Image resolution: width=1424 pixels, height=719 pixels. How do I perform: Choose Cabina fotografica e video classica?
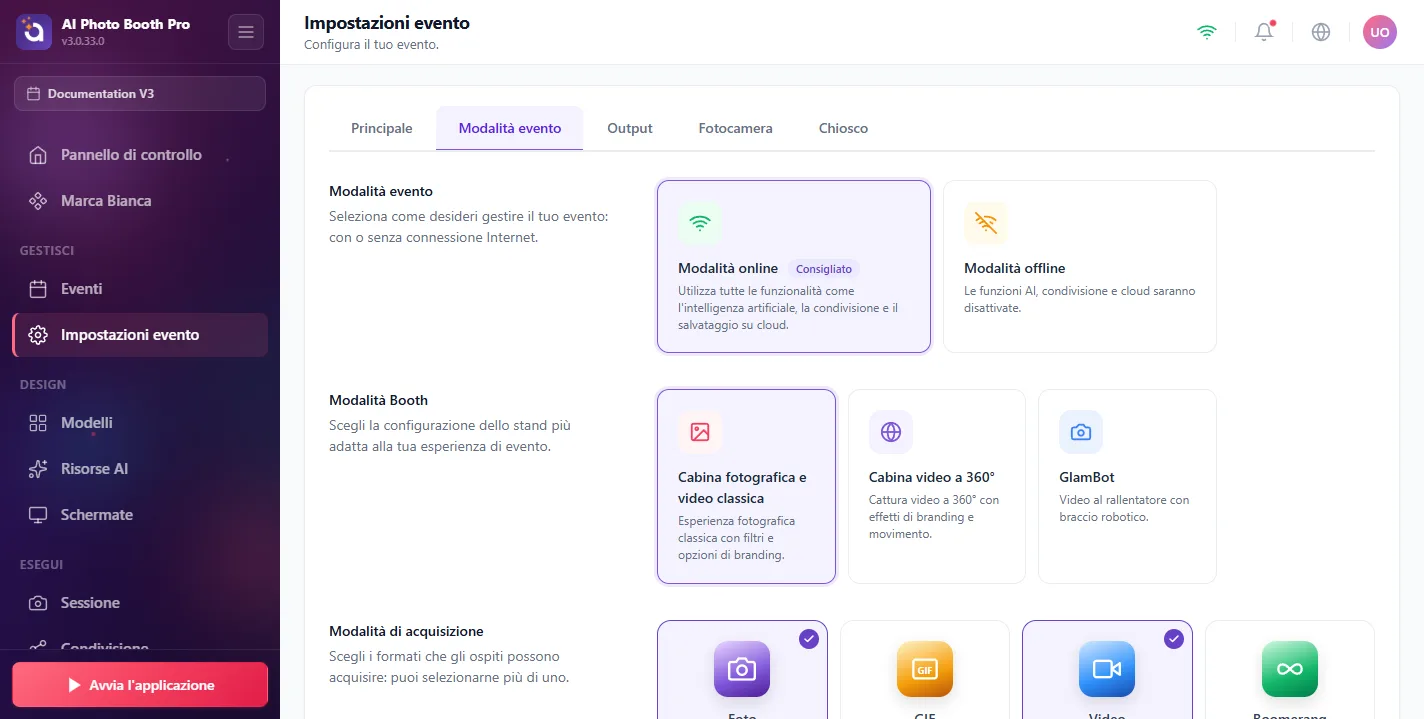tap(746, 486)
